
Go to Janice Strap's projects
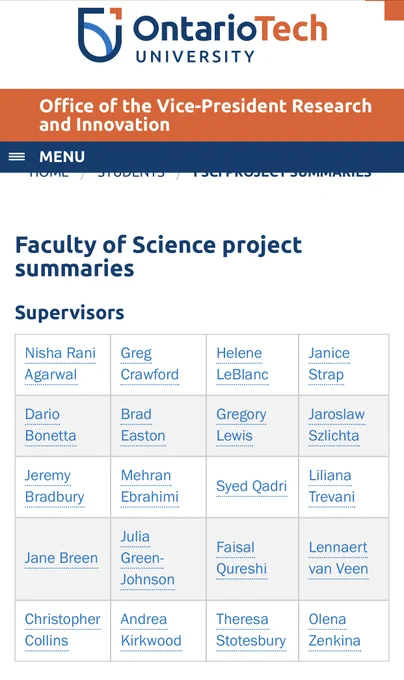pos(329,364)
